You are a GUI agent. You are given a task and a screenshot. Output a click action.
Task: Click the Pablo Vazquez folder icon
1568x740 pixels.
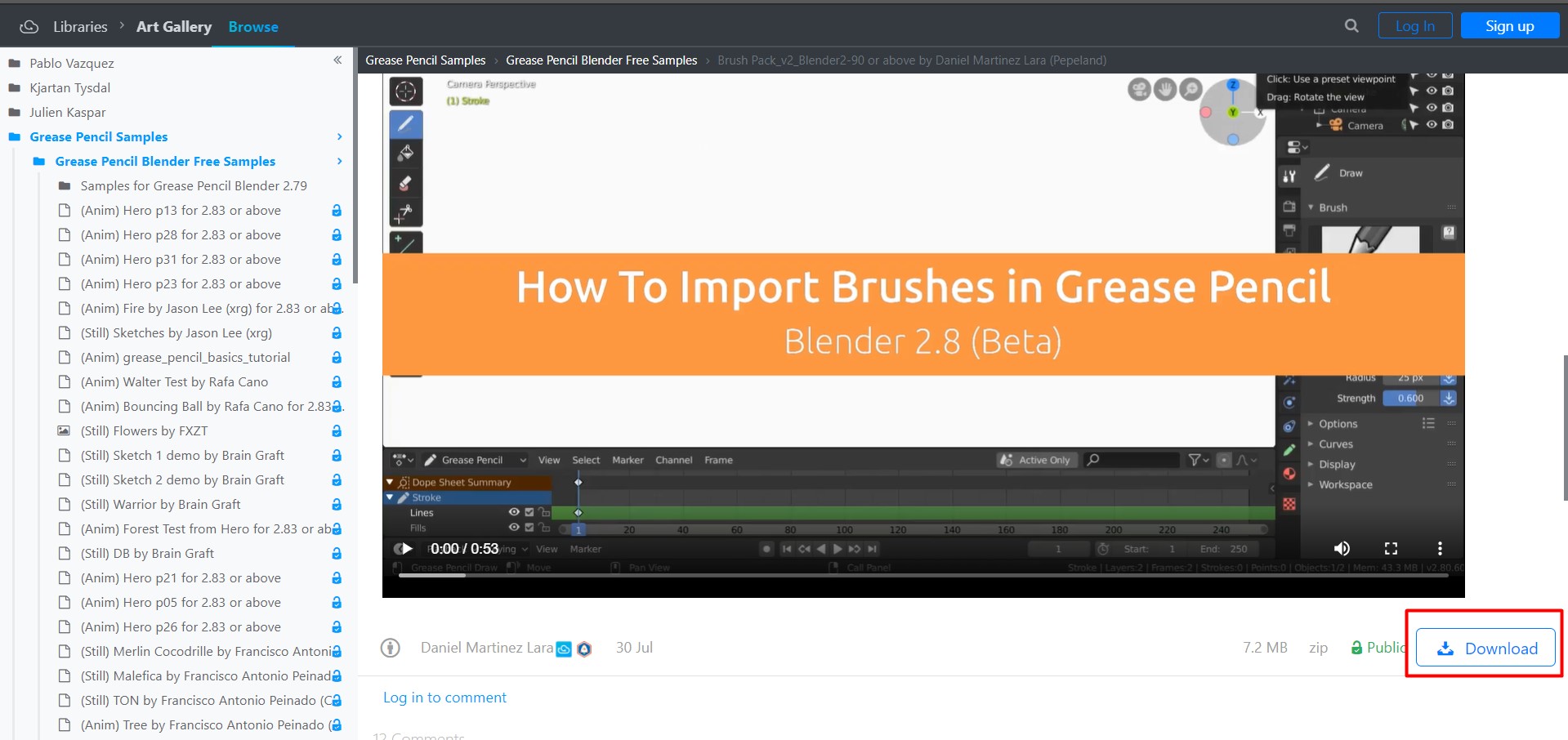tap(14, 63)
